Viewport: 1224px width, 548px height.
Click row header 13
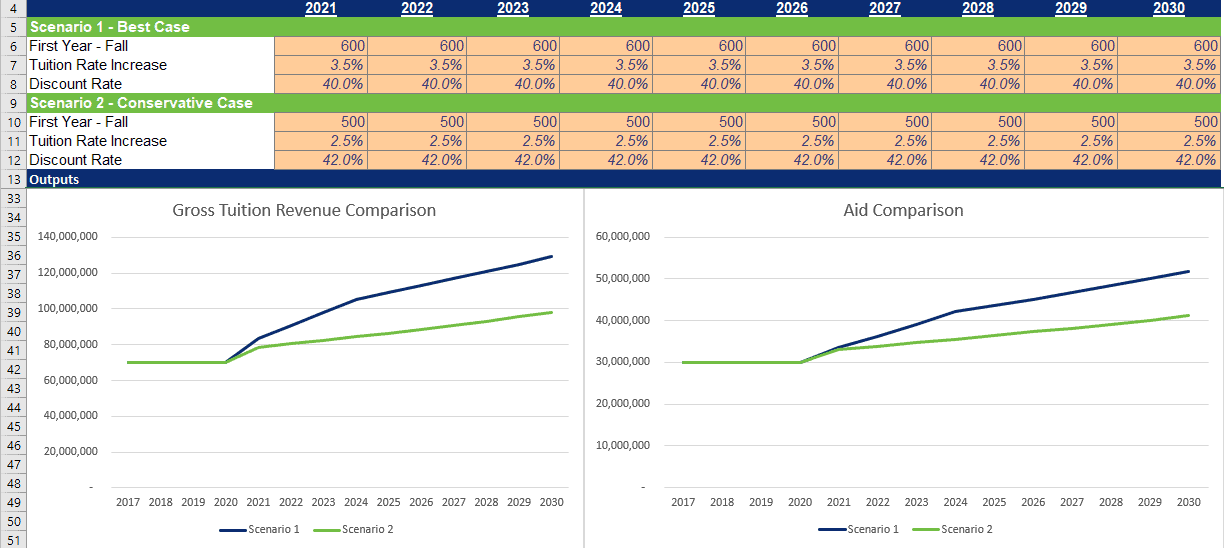[x=14, y=180]
